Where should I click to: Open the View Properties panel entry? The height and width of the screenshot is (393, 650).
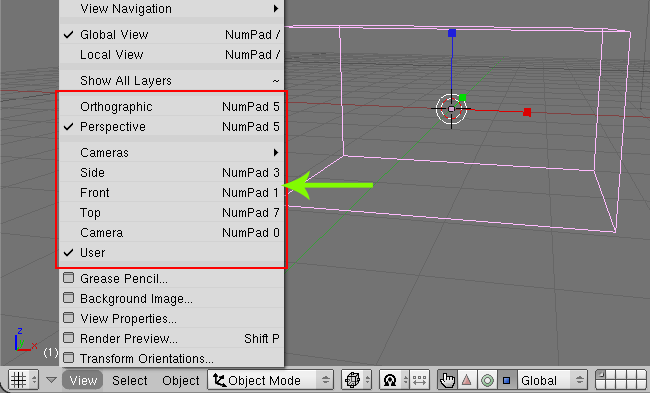[x=172, y=318]
